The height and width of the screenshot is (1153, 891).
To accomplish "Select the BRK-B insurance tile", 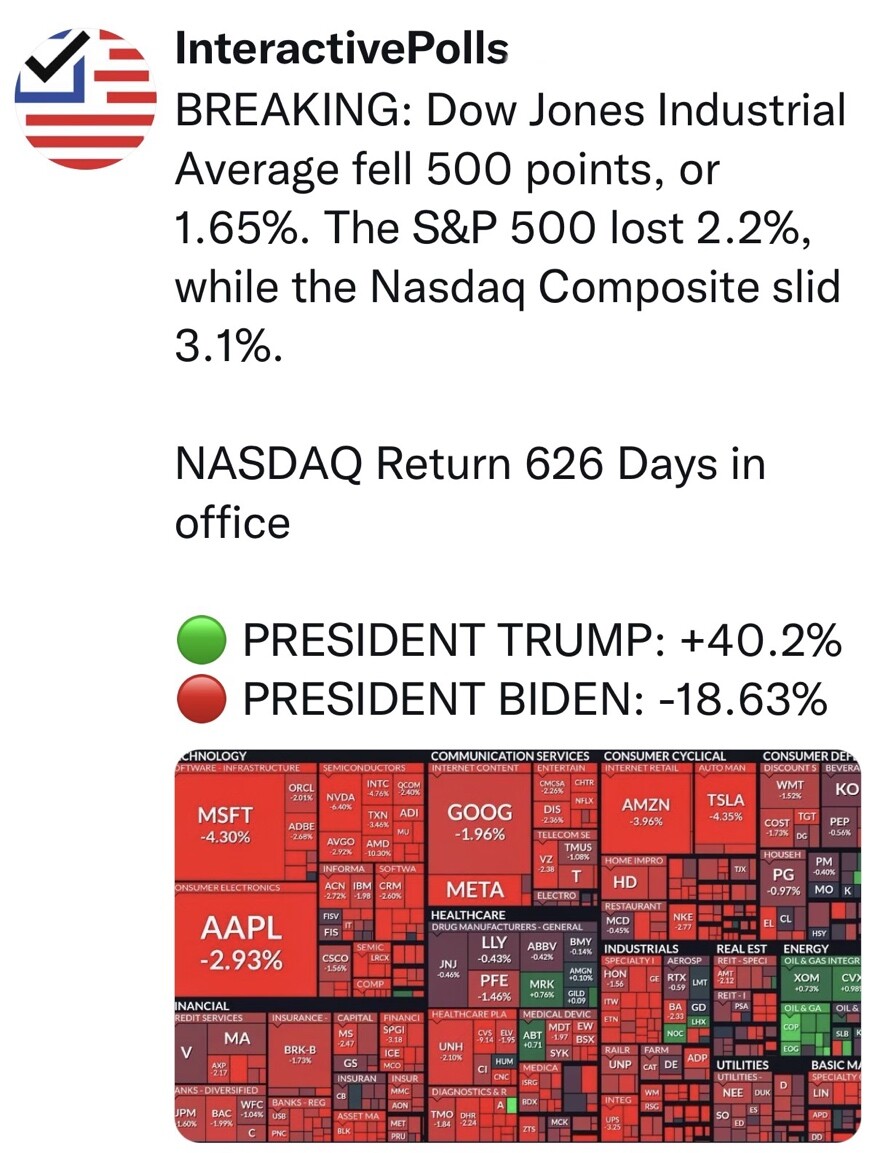I will (x=299, y=1055).
